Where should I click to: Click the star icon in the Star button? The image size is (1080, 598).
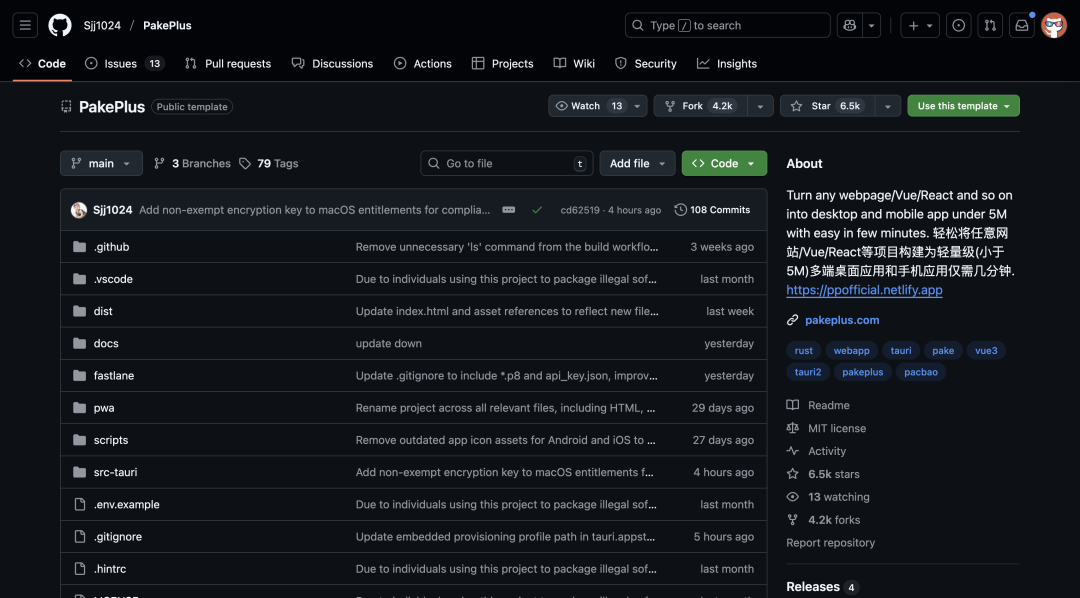point(796,106)
